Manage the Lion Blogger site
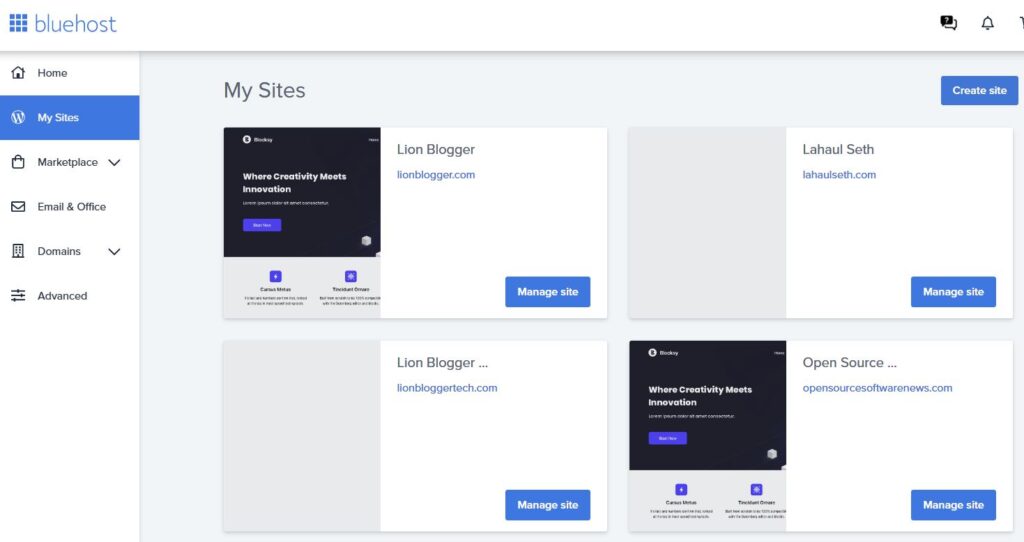The height and width of the screenshot is (542, 1024). [547, 292]
